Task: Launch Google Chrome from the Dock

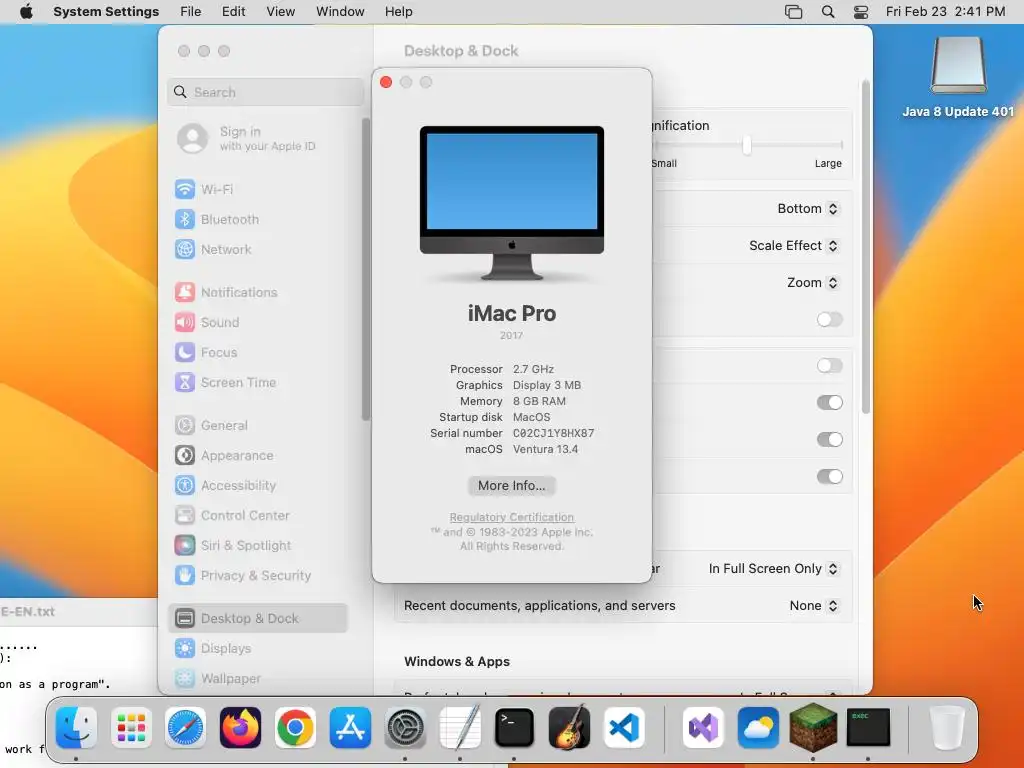Action: [295, 728]
